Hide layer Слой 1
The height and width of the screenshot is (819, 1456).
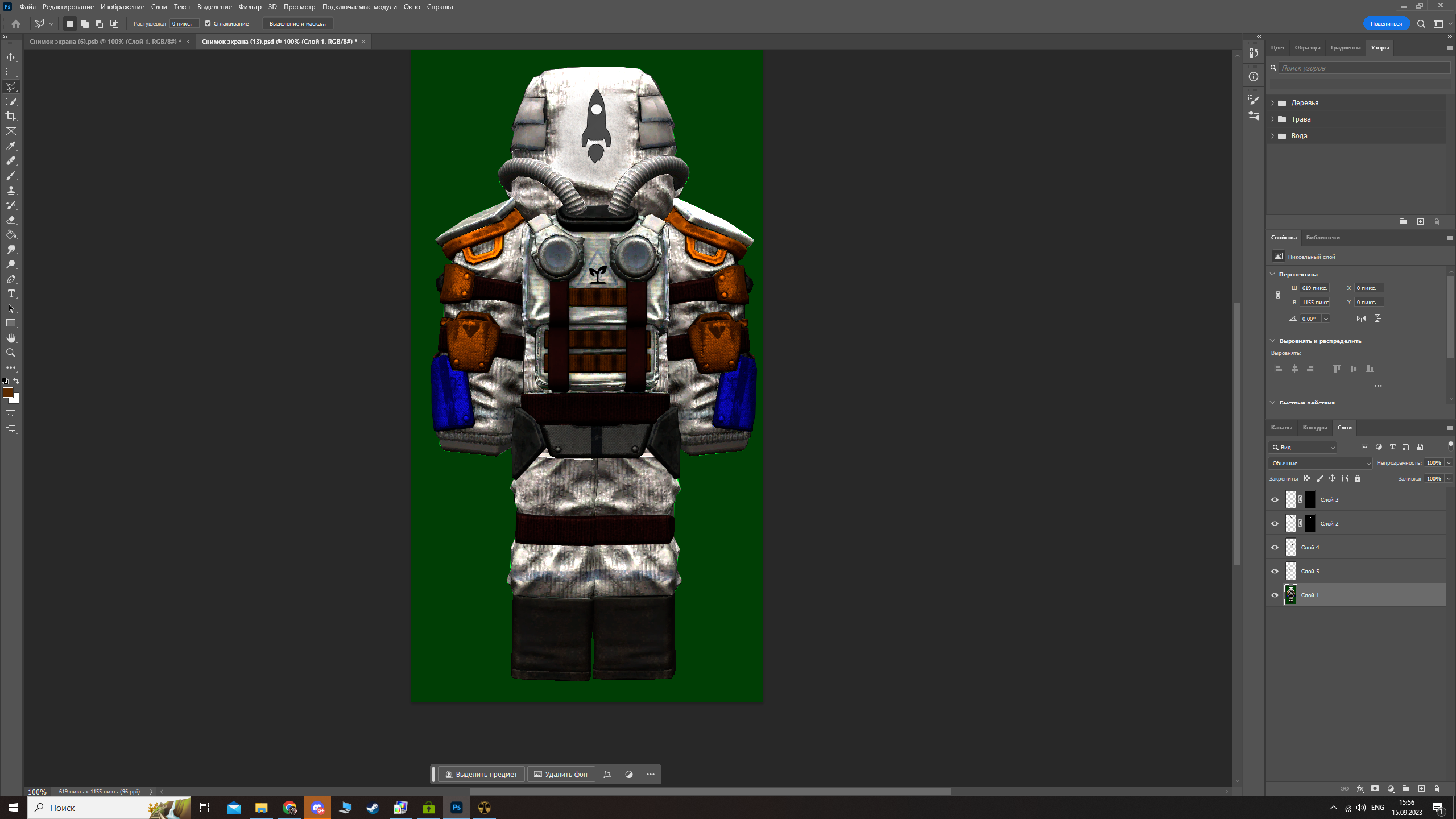click(1275, 595)
